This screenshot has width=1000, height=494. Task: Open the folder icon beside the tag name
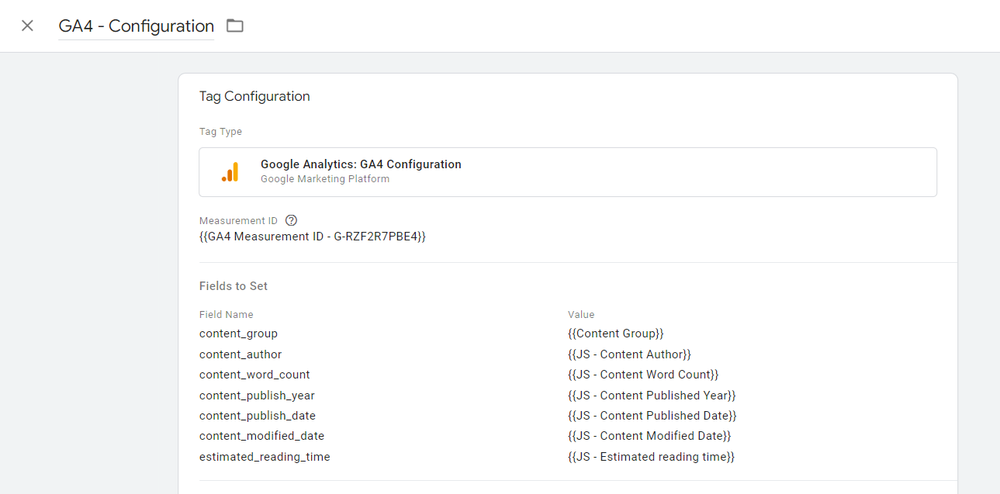click(x=235, y=26)
